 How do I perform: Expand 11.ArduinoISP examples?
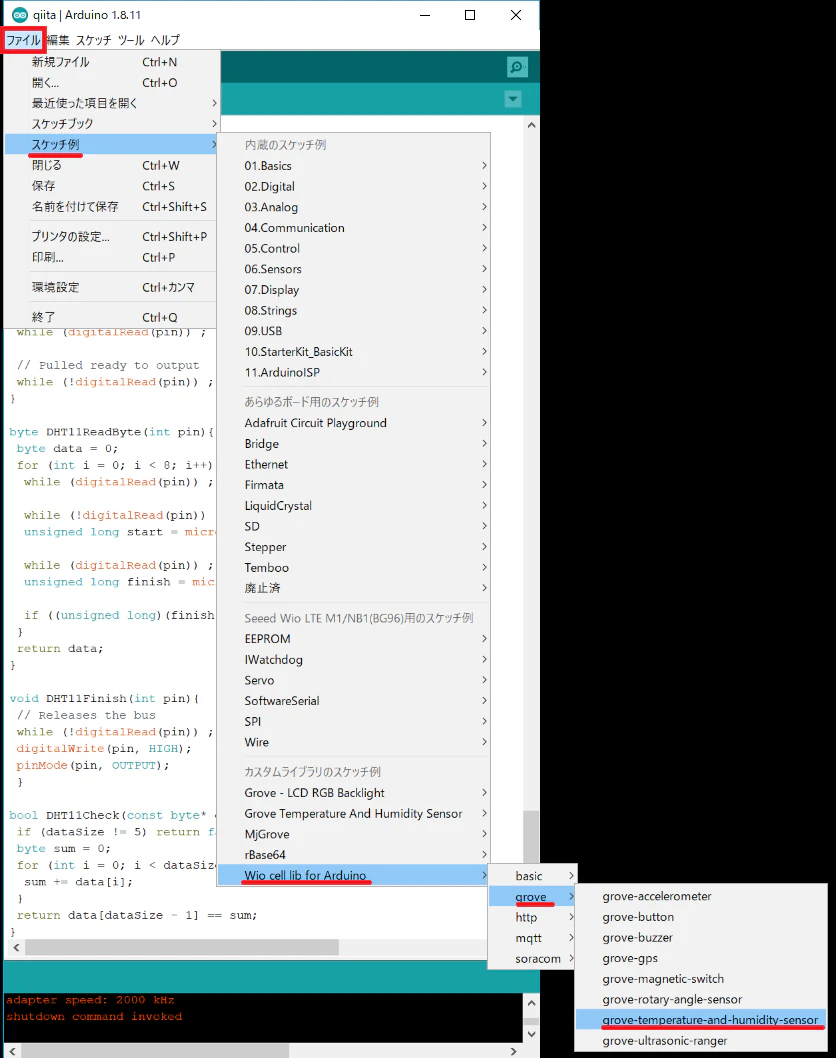(x=354, y=372)
